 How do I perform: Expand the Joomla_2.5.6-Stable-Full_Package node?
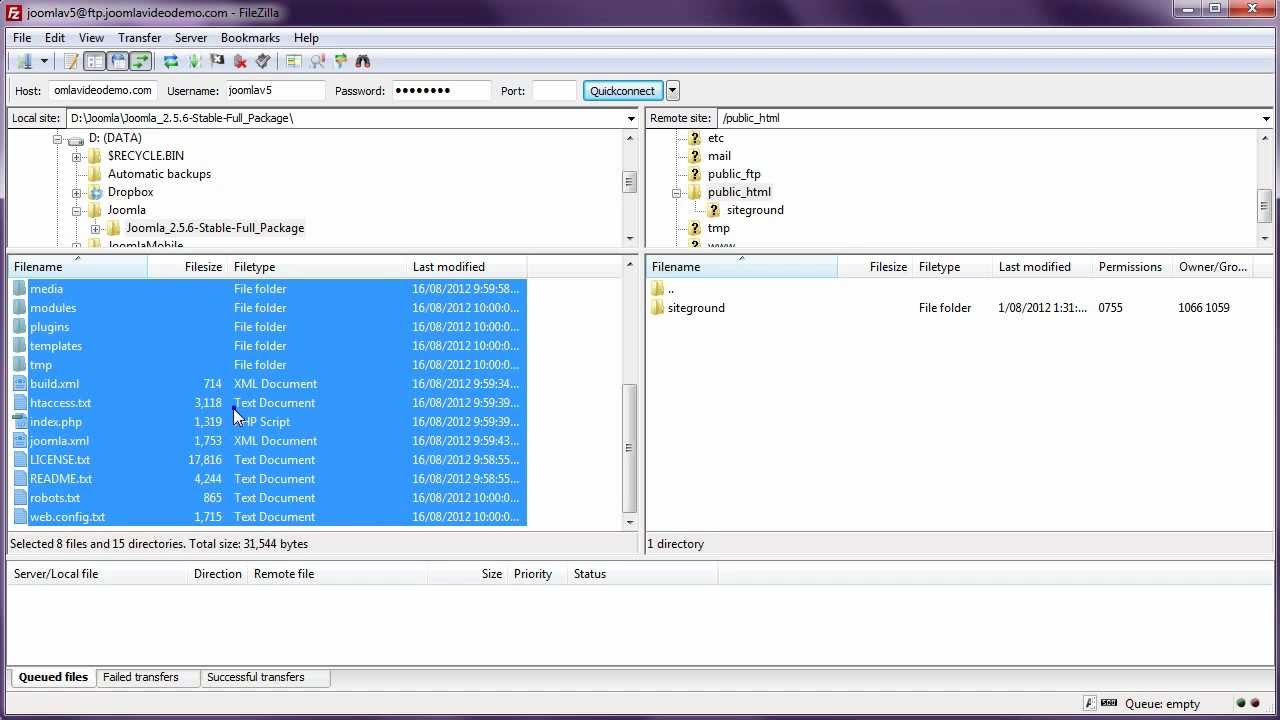click(x=95, y=228)
